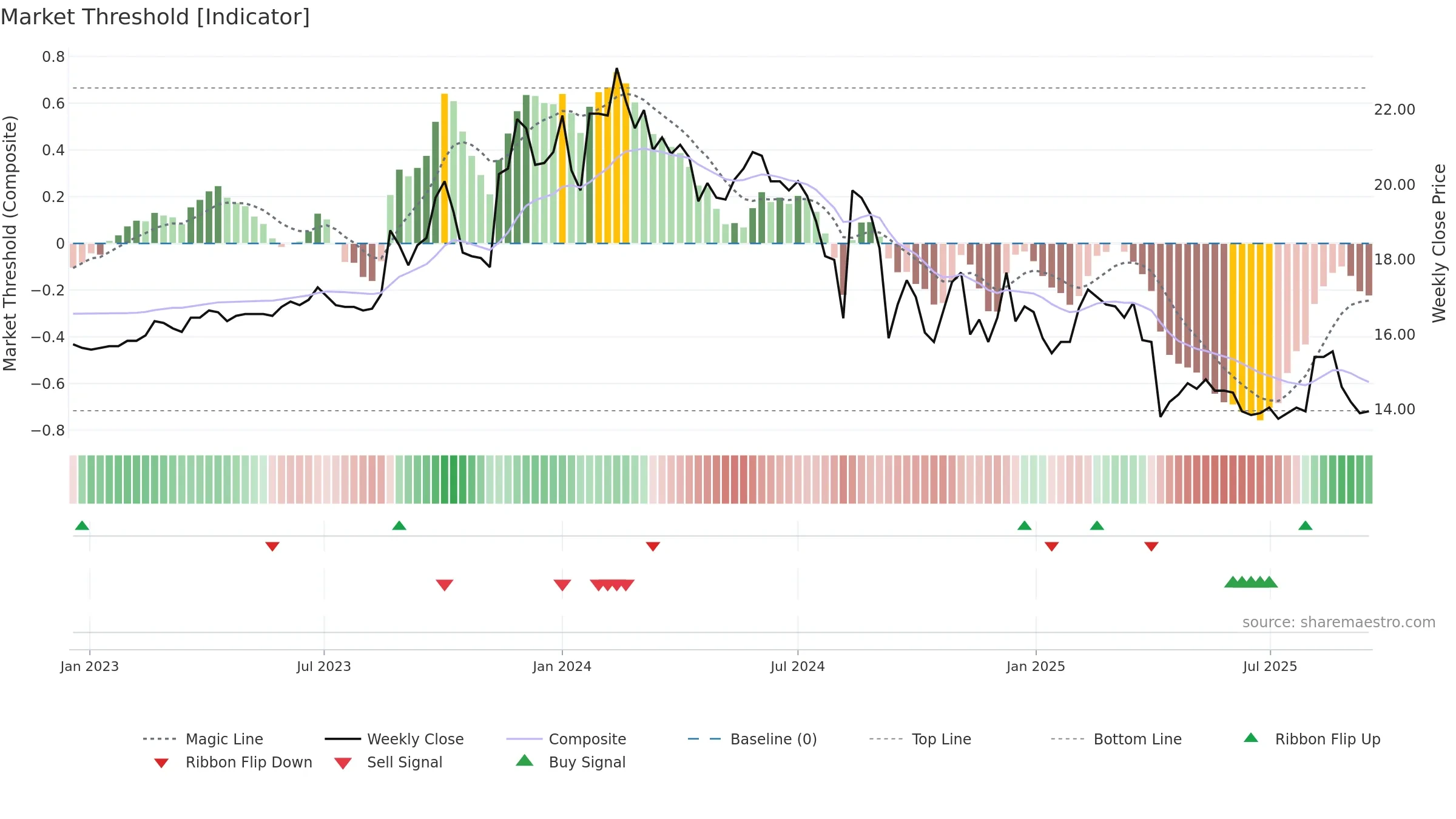Click ribbon flip down marker near Apr 2025
The image size is (1456, 819).
(1151, 547)
